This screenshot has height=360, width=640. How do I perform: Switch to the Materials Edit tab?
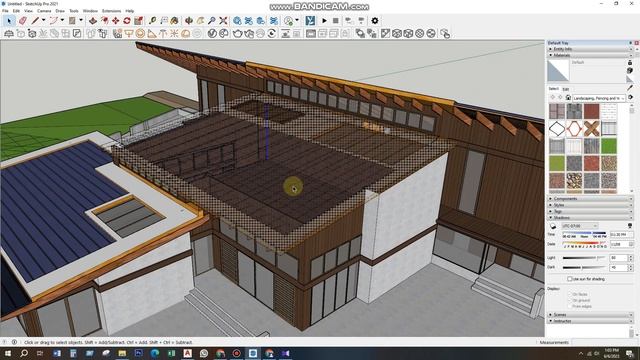[x=566, y=89]
